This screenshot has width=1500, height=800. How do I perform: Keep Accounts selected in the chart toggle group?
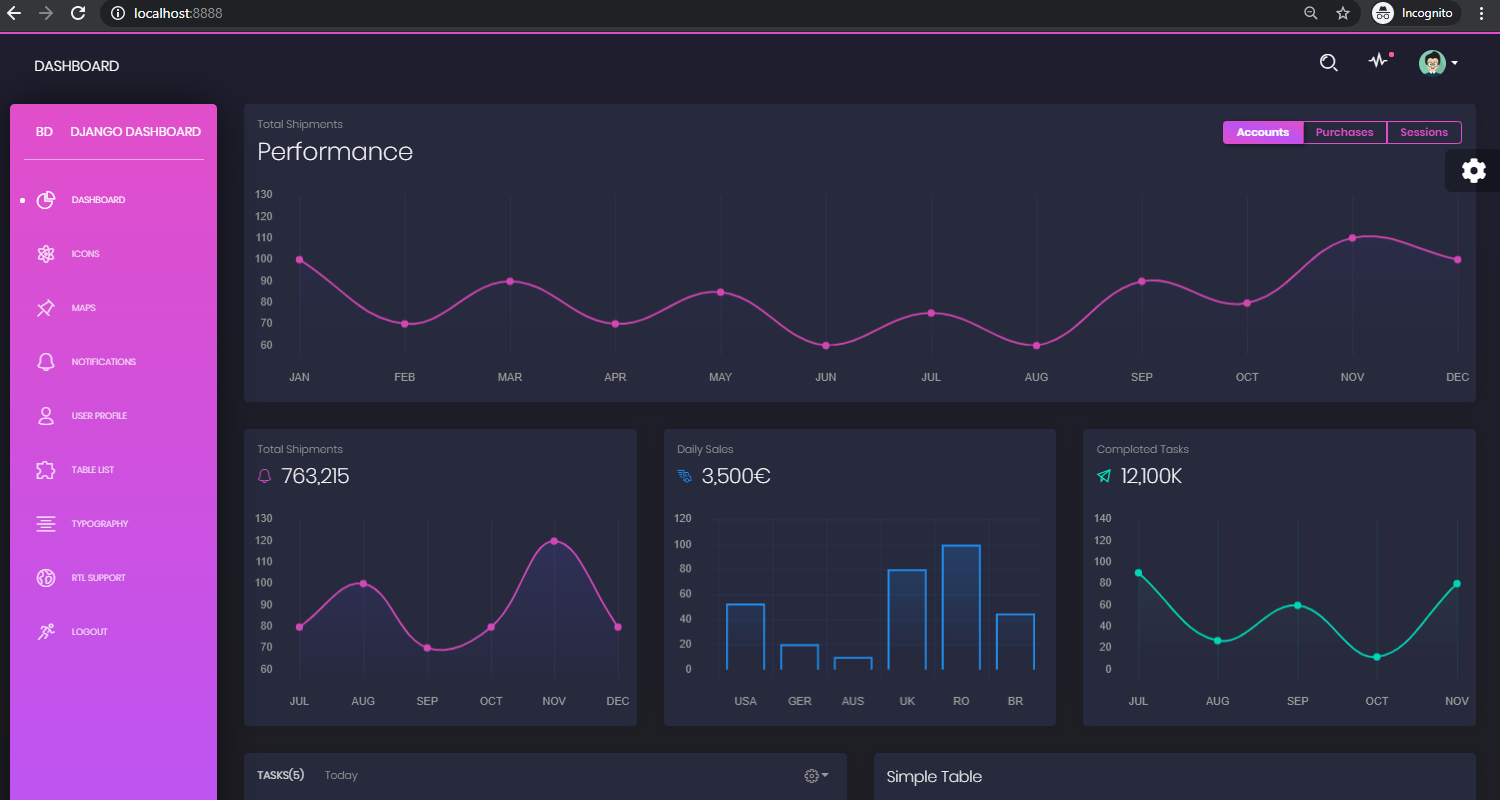pyautogui.click(x=1262, y=131)
